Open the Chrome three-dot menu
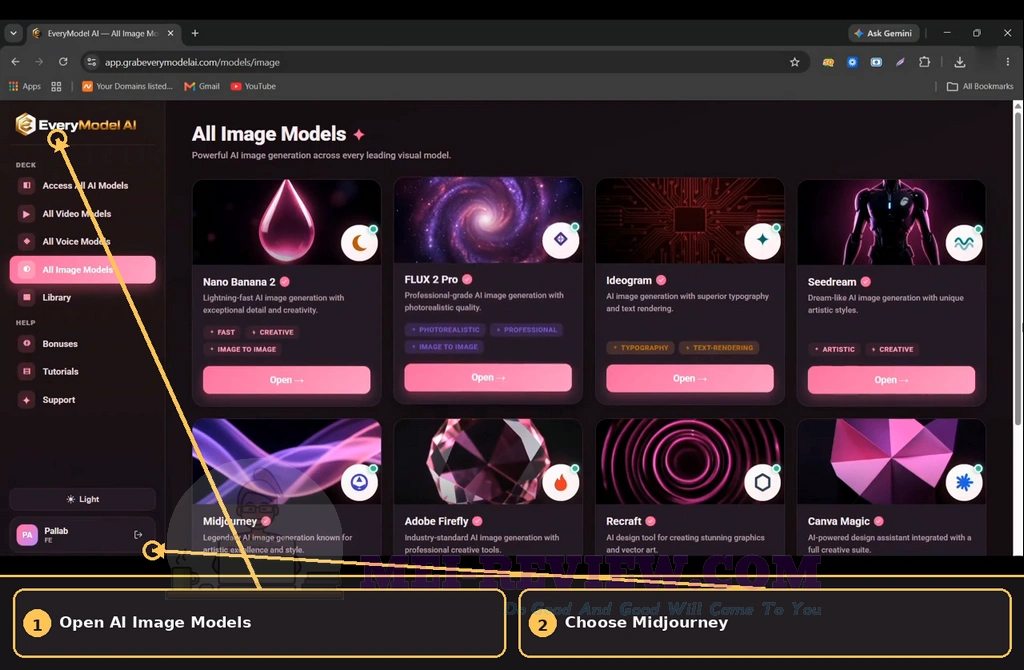This screenshot has width=1024, height=670. pyautogui.click(x=1008, y=62)
